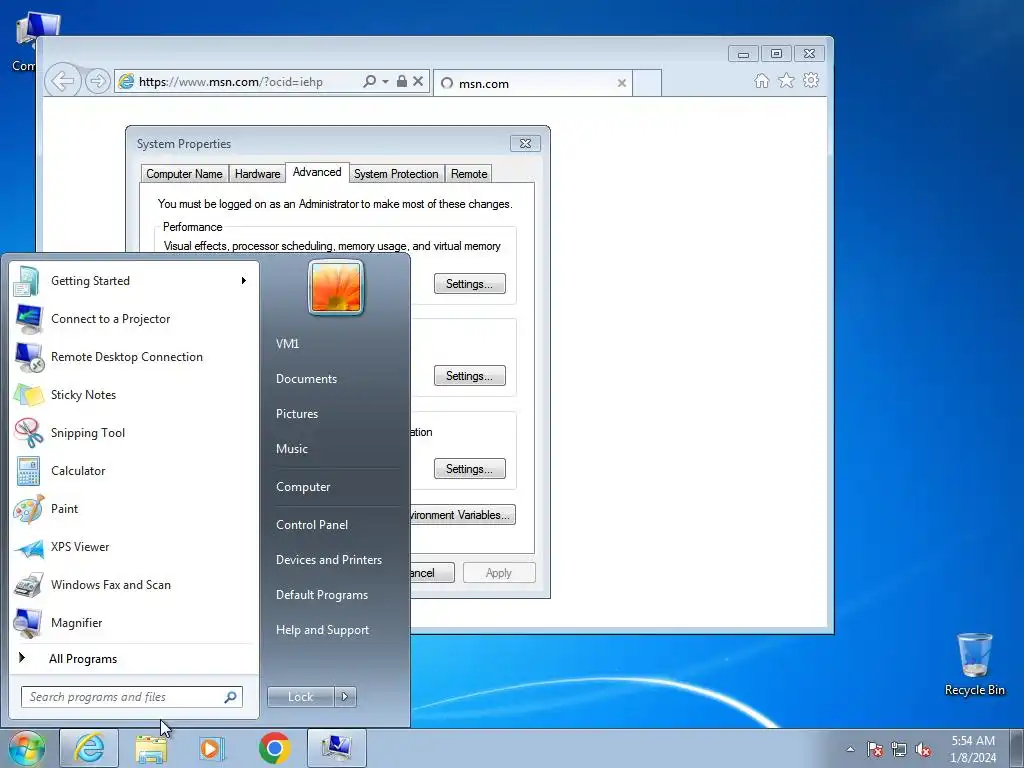Open Performance Settings button
The image size is (1024, 768).
(470, 284)
